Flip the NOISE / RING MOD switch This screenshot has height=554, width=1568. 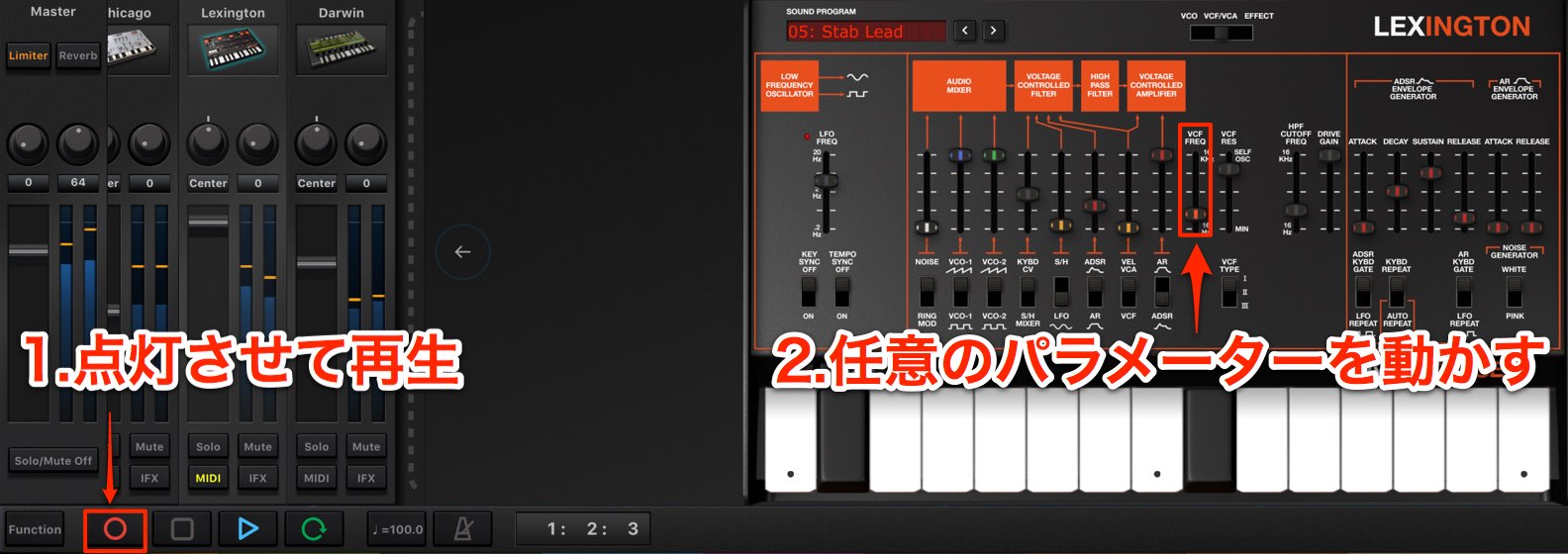pyautogui.click(x=927, y=292)
